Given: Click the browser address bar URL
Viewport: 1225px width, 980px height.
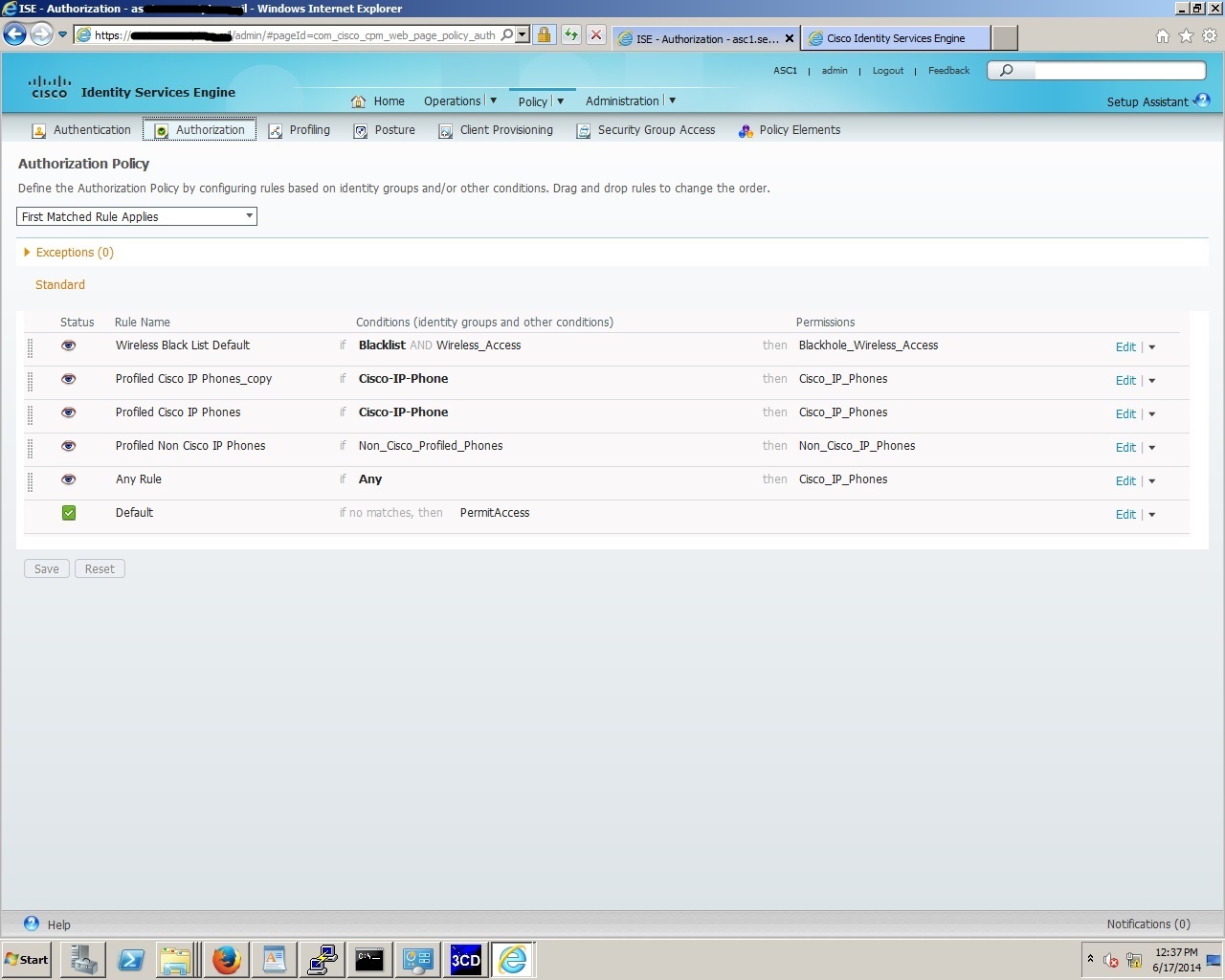Looking at the screenshot, I should (295, 35).
